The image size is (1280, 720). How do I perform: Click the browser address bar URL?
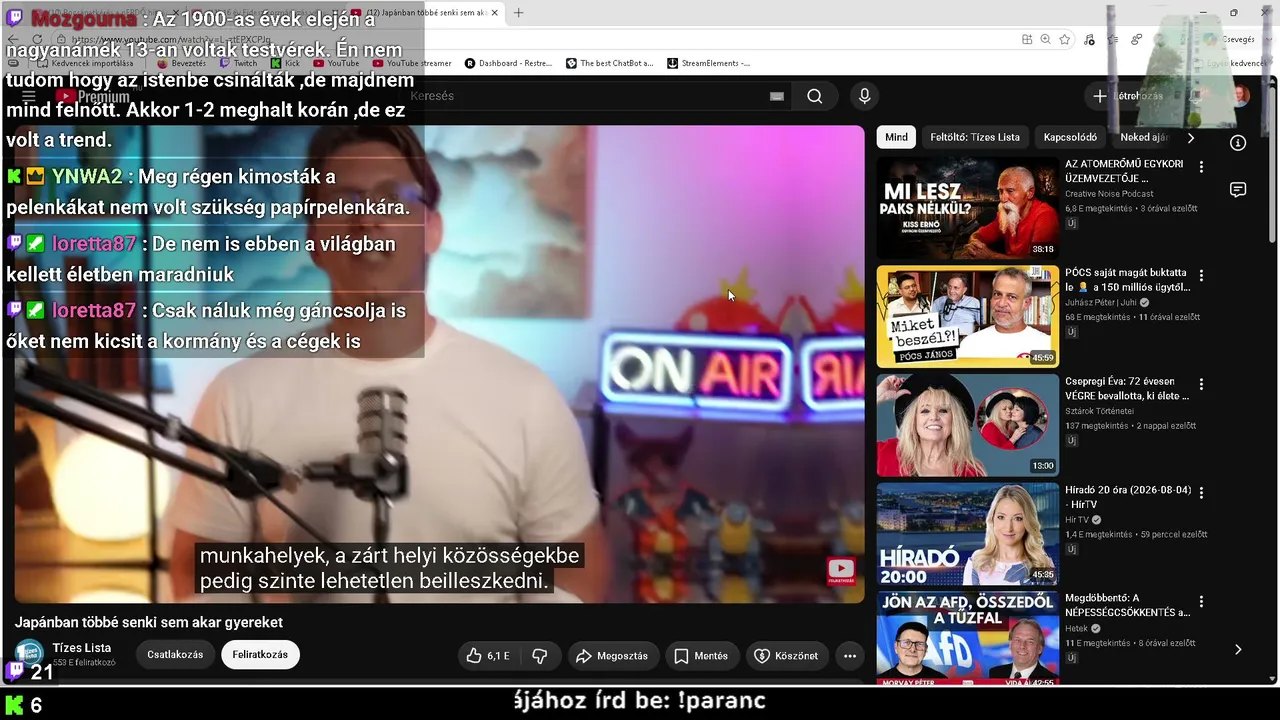pyautogui.click(x=170, y=40)
